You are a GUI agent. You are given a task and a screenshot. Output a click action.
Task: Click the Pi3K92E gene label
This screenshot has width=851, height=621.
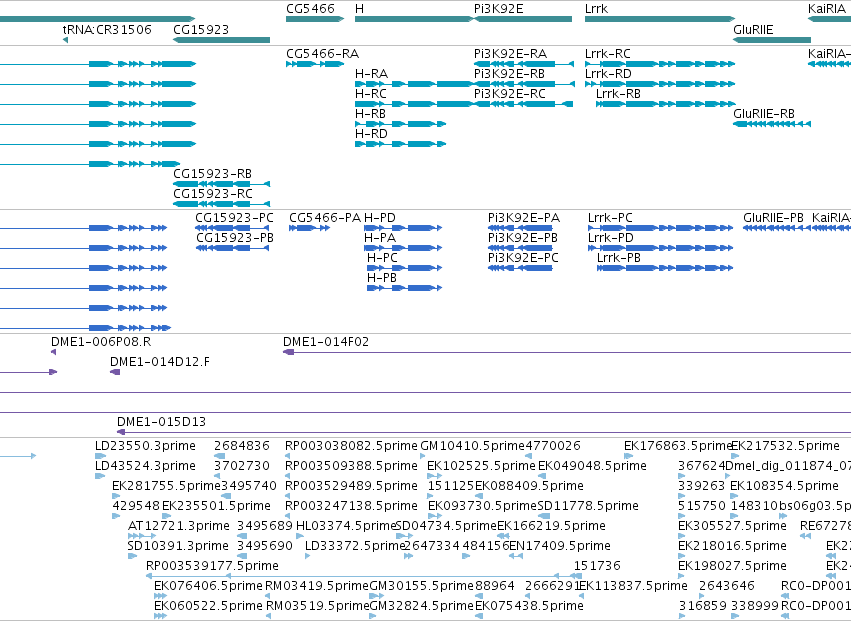[x=499, y=9]
